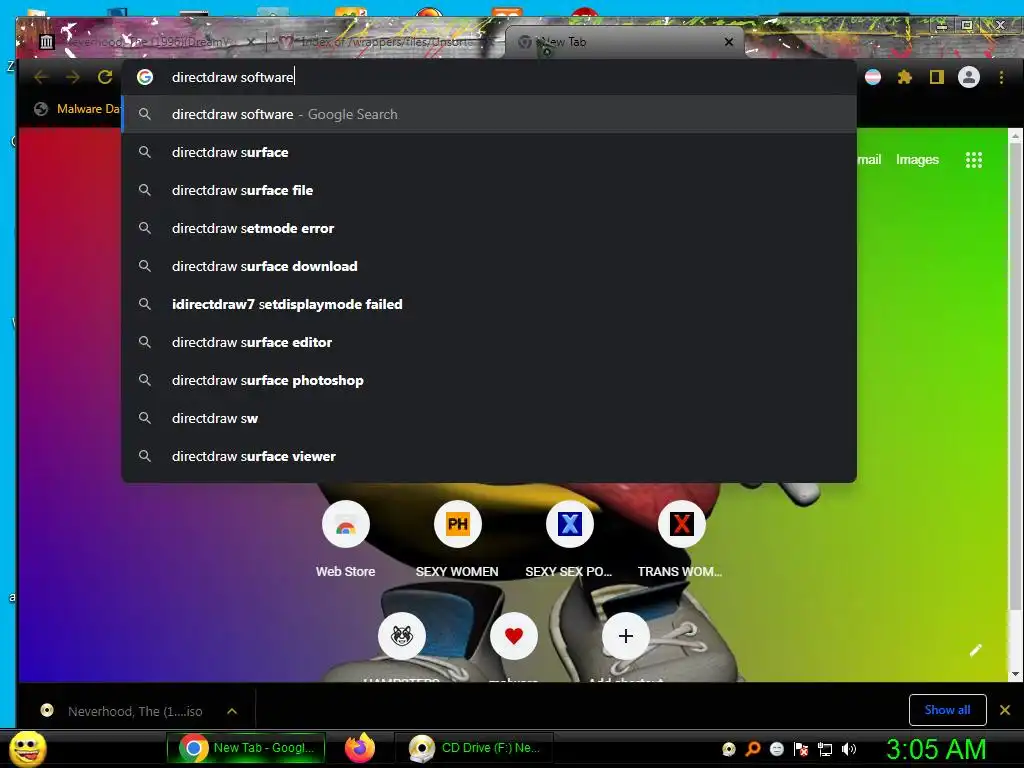The image size is (1024, 768).
Task: Click the Google logo in the address bar
Action: coord(145,77)
